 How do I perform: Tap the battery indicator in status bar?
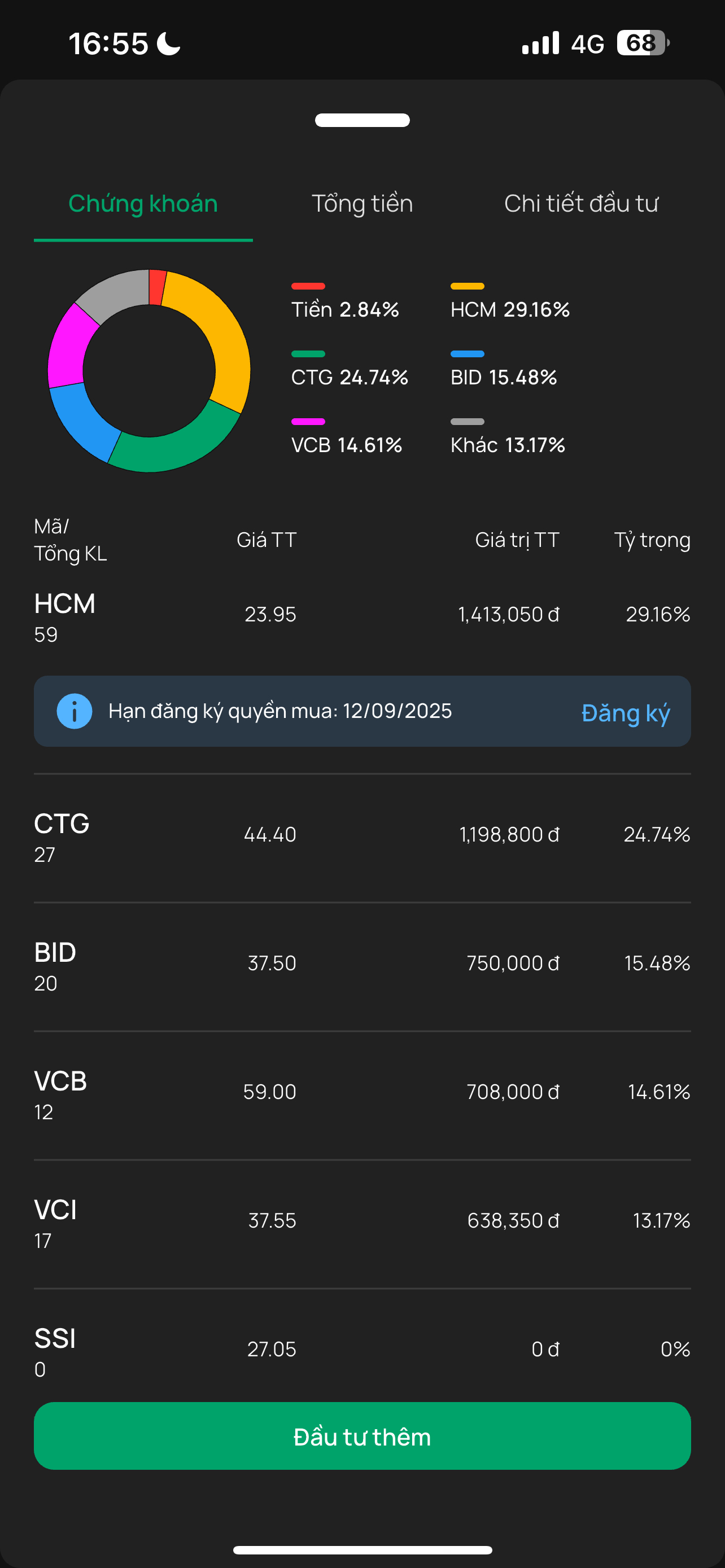tap(642, 43)
